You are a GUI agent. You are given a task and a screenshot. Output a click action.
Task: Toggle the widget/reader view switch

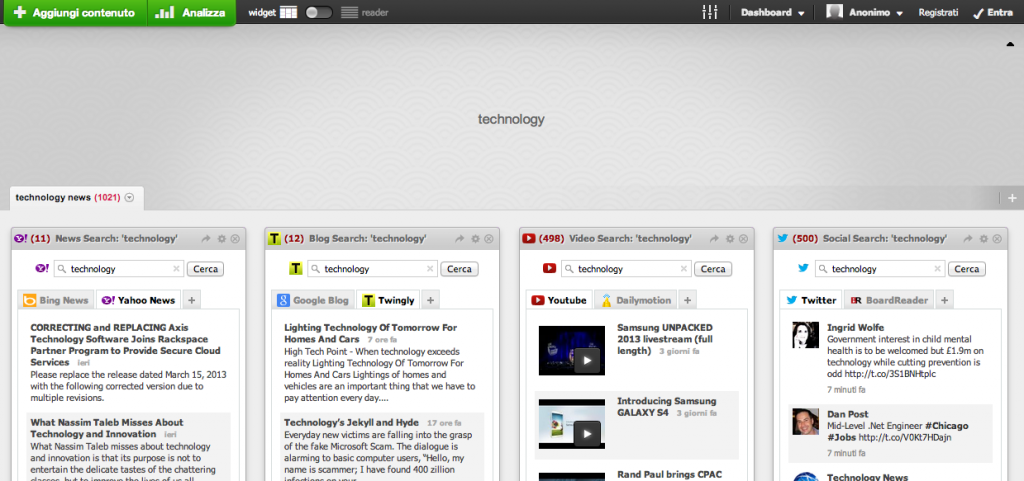pyautogui.click(x=319, y=13)
